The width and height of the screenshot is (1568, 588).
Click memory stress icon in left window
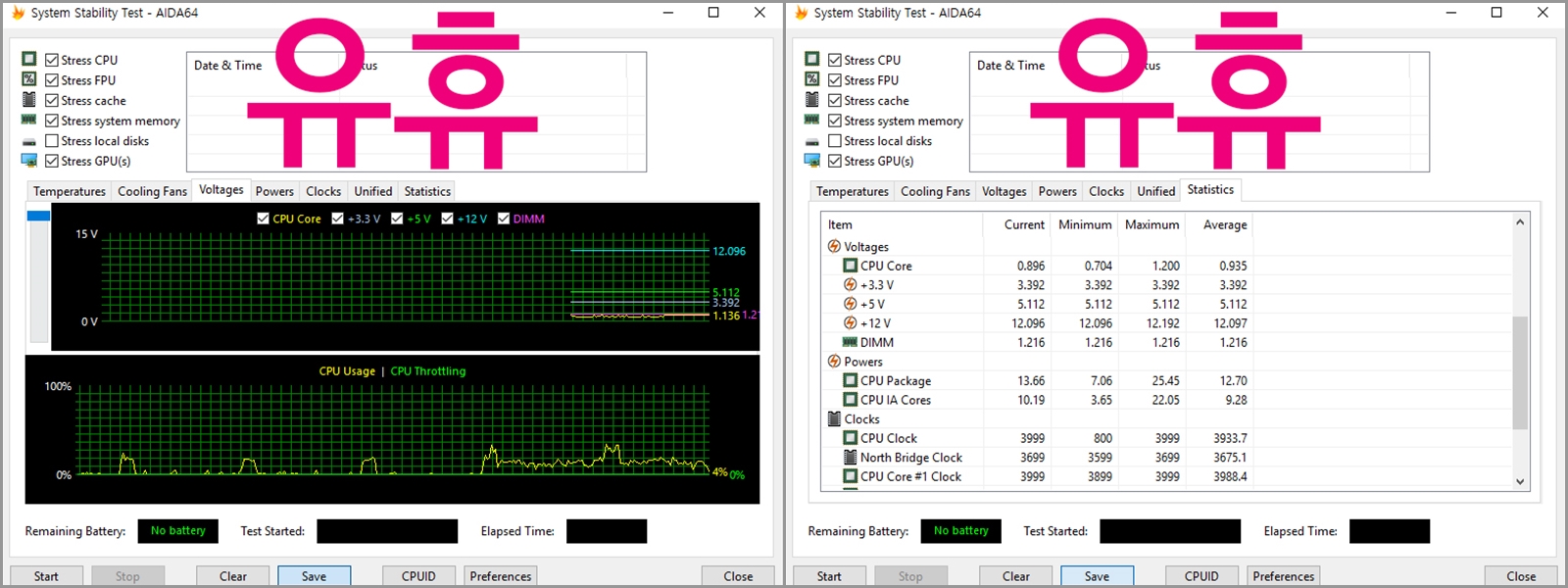tap(29, 120)
